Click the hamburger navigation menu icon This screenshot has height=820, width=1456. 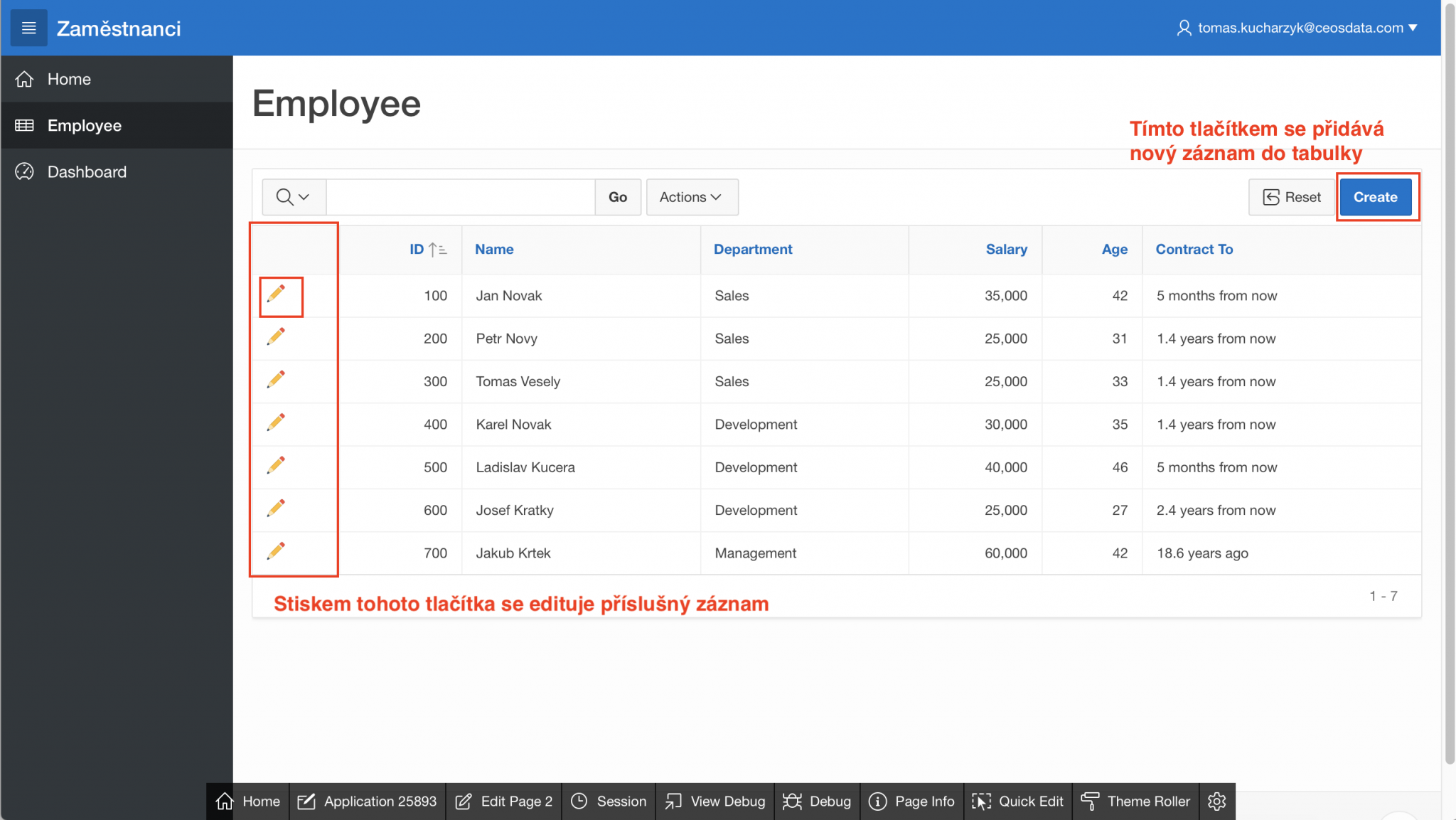click(28, 28)
